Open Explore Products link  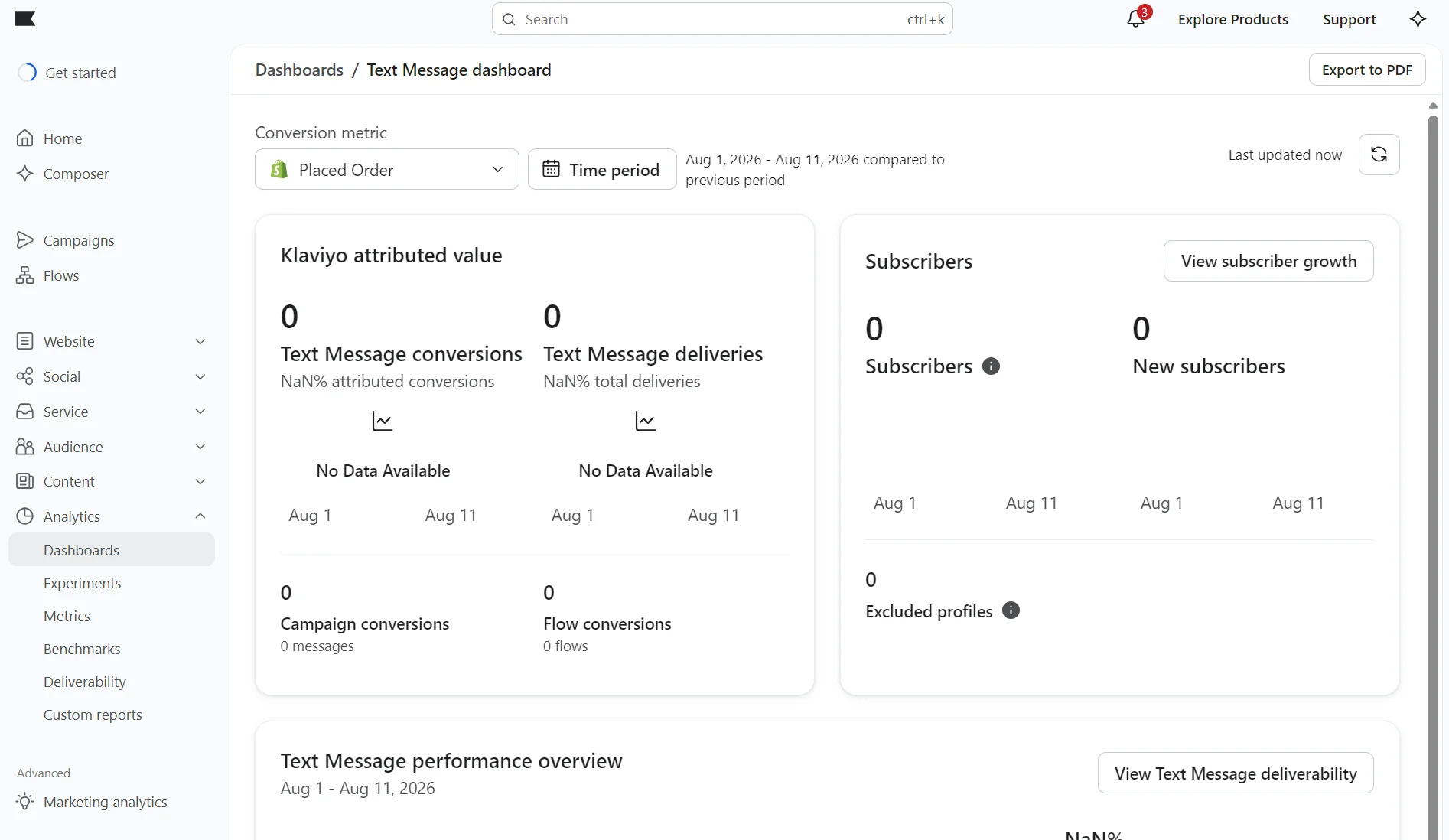coord(1232,19)
